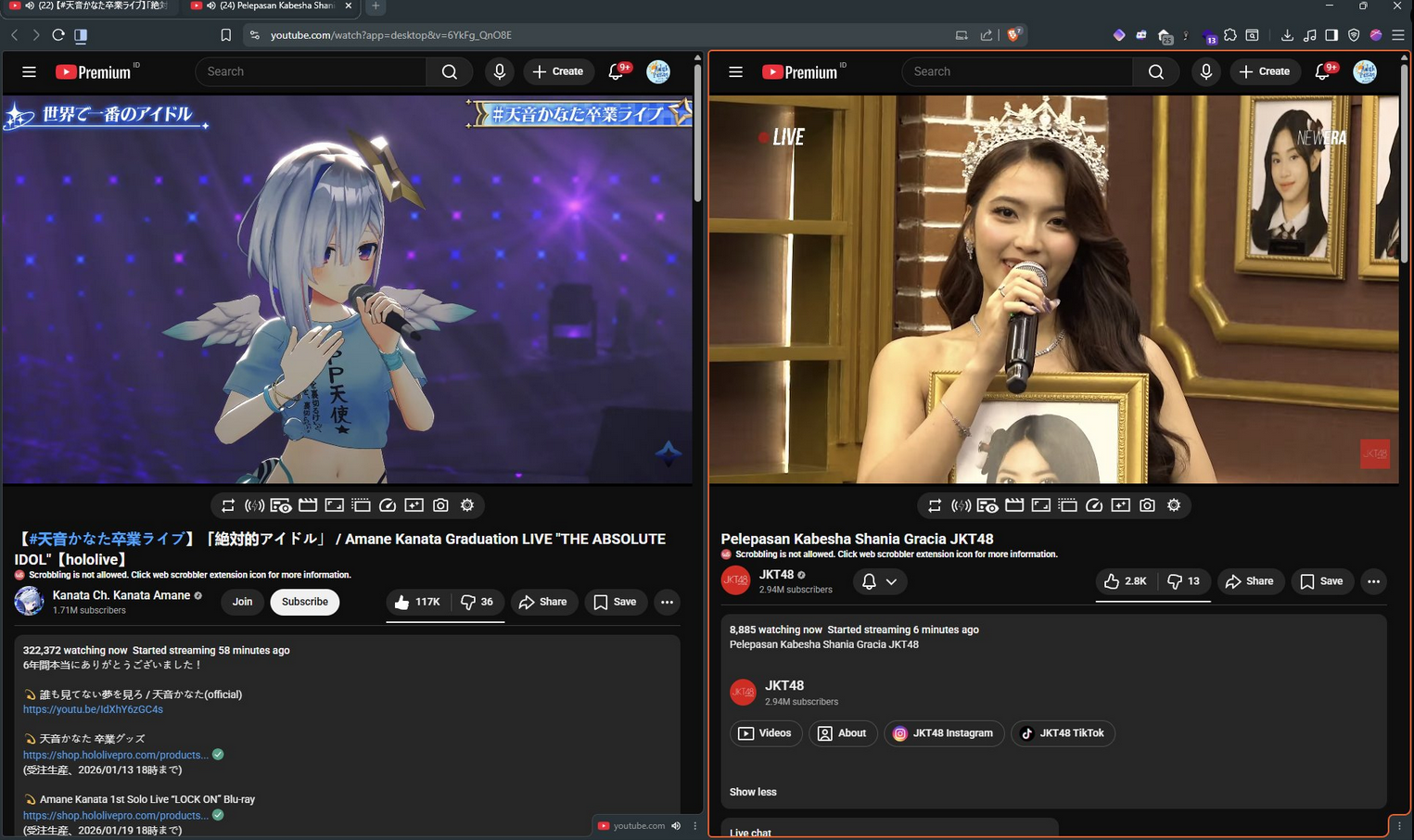Open JKT48 Videos tab in description
Screen dimensions: 1414x840
(766, 733)
